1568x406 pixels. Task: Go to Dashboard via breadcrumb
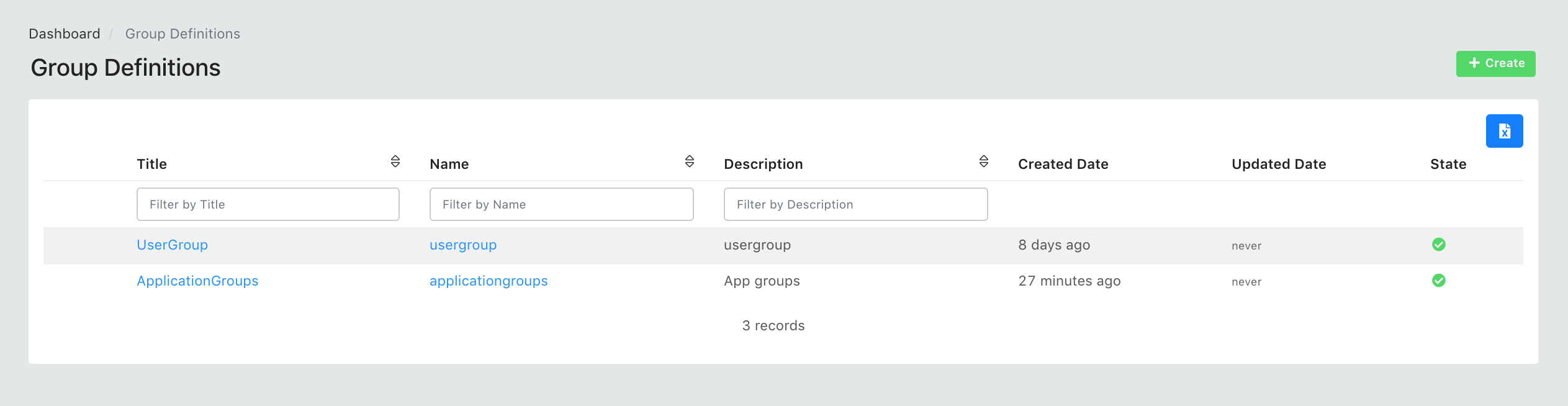[65, 34]
